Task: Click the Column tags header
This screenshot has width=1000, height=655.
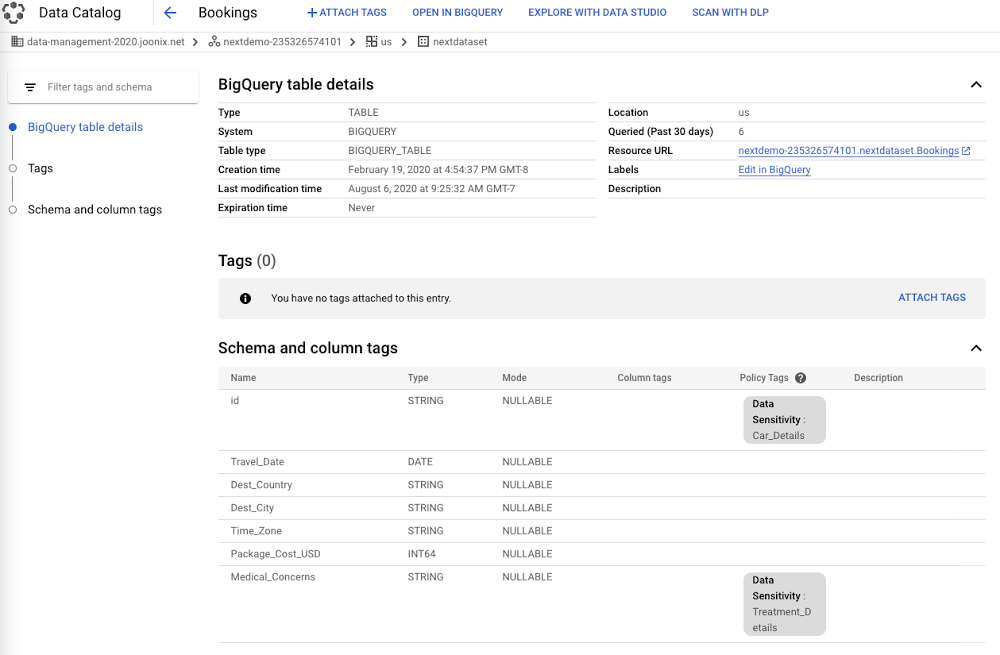Action: pos(644,378)
